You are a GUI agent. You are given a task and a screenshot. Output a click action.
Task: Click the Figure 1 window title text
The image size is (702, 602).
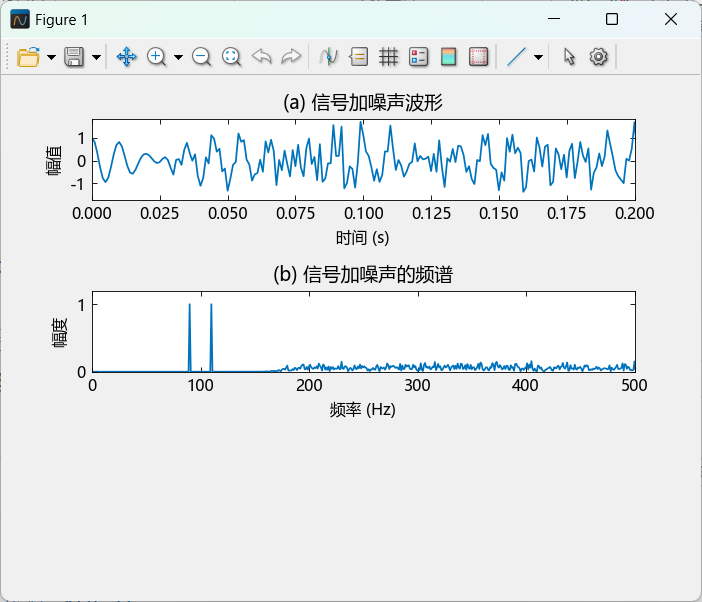click(x=61, y=20)
